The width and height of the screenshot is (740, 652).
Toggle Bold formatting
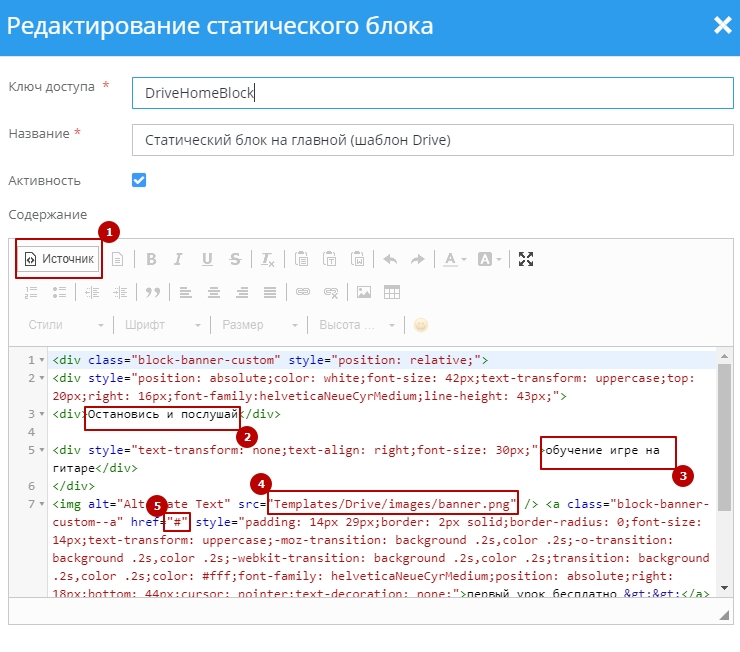[151, 259]
